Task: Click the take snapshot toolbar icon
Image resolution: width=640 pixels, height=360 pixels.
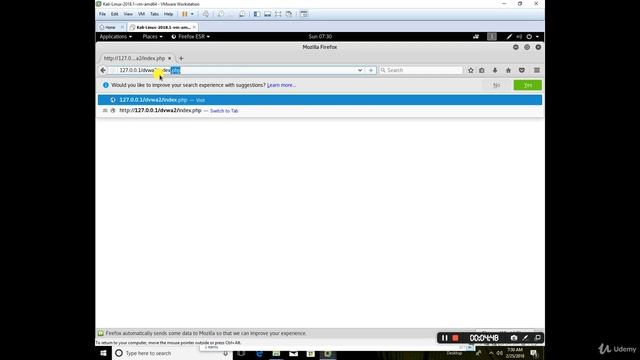Action: [x=220, y=14]
